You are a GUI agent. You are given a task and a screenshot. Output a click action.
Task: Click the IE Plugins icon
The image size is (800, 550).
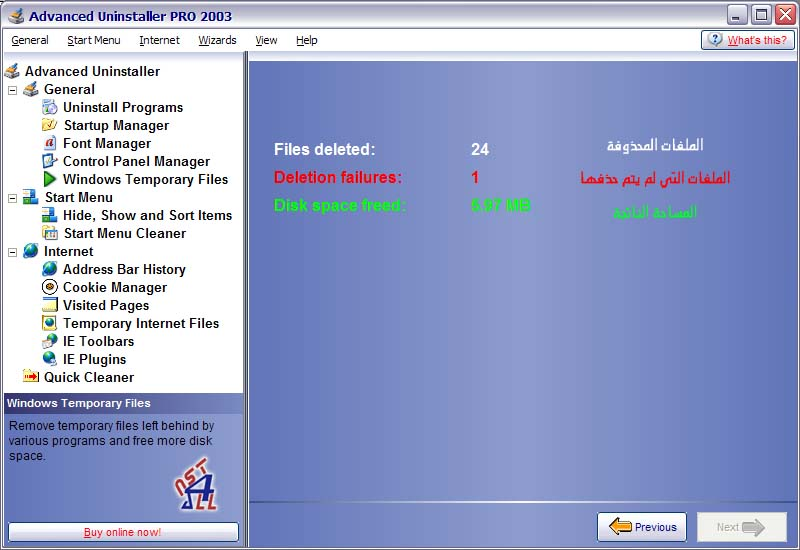[x=50, y=359]
